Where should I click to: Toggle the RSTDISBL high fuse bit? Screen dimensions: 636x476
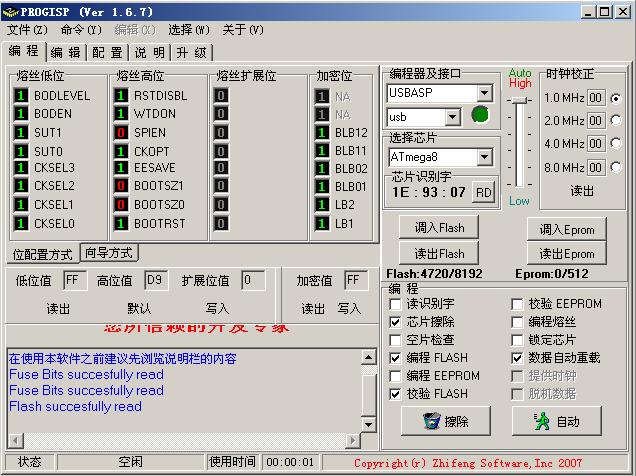(x=120, y=96)
